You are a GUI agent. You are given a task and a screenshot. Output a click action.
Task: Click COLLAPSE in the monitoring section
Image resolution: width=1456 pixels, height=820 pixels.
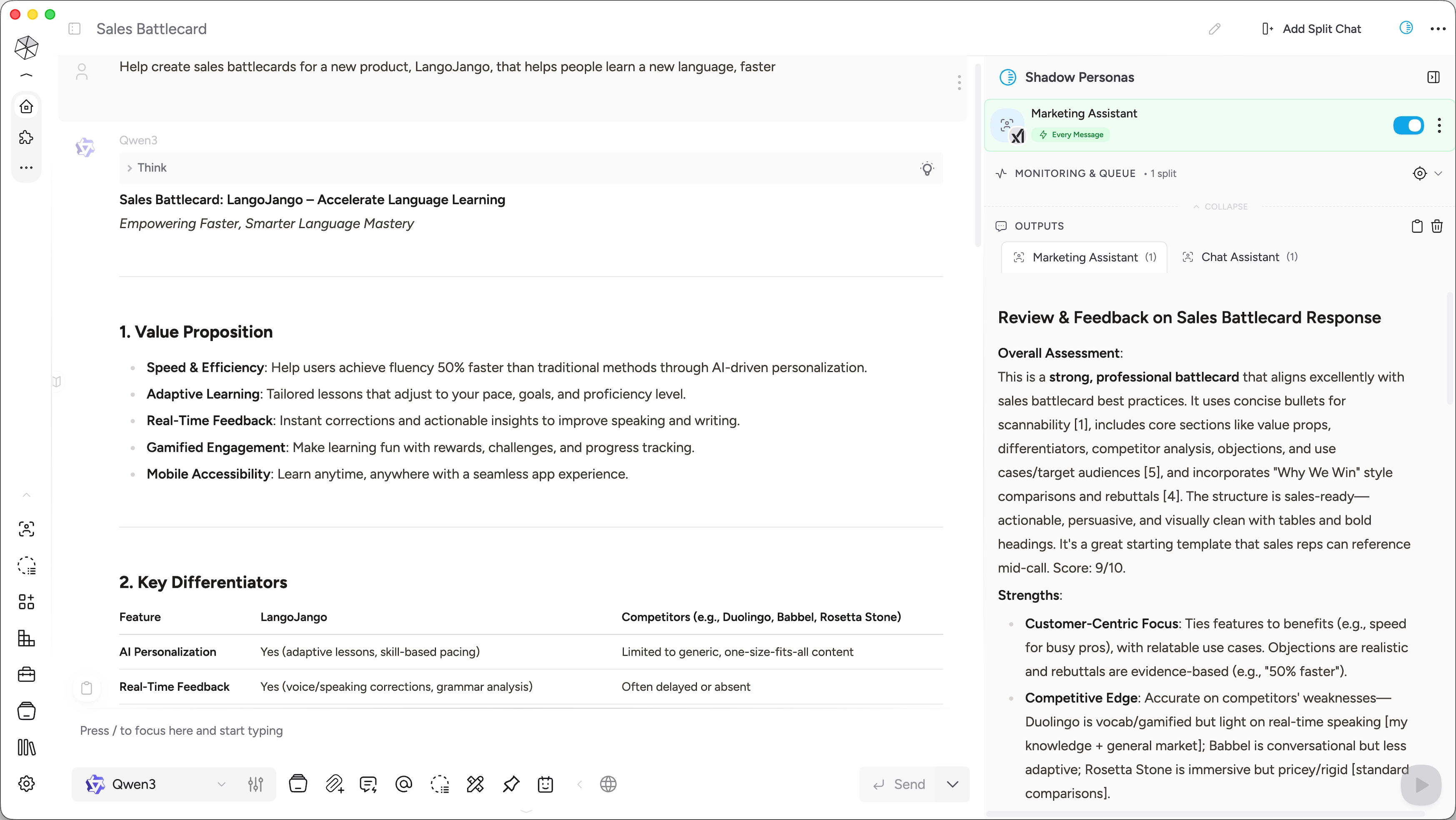point(1220,207)
